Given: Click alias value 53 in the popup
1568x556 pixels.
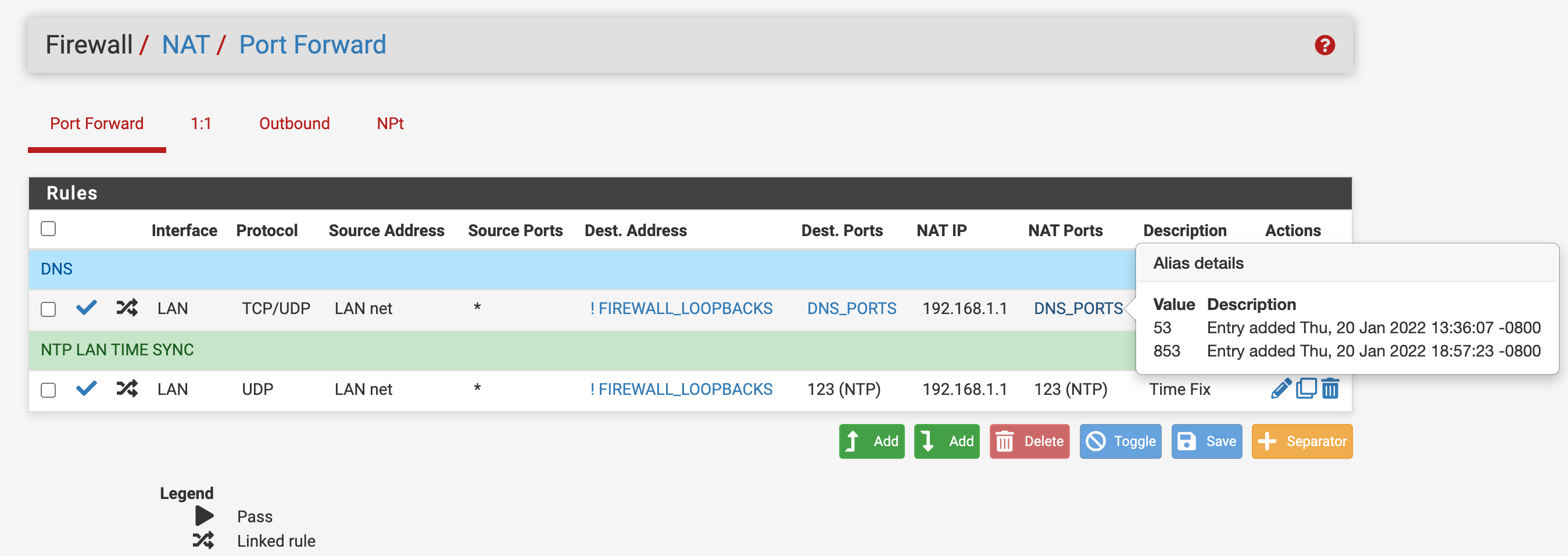Looking at the screenshot, I should (1162, 327).
